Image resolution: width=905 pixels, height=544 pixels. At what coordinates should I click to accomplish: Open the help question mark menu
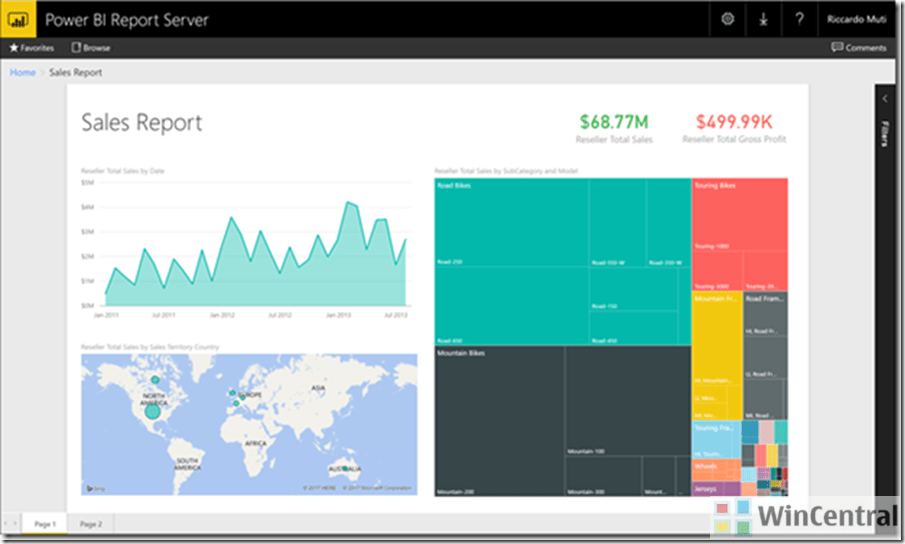click(799, 19)
